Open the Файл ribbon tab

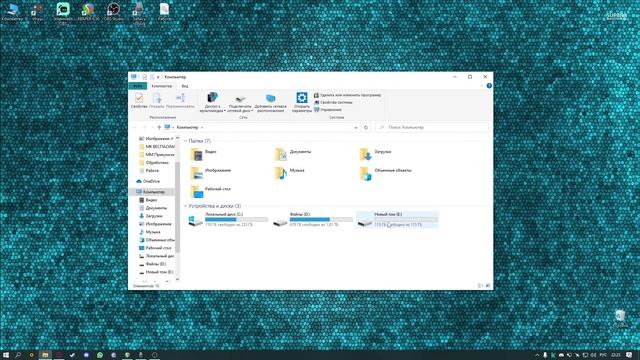pos(138,86)
